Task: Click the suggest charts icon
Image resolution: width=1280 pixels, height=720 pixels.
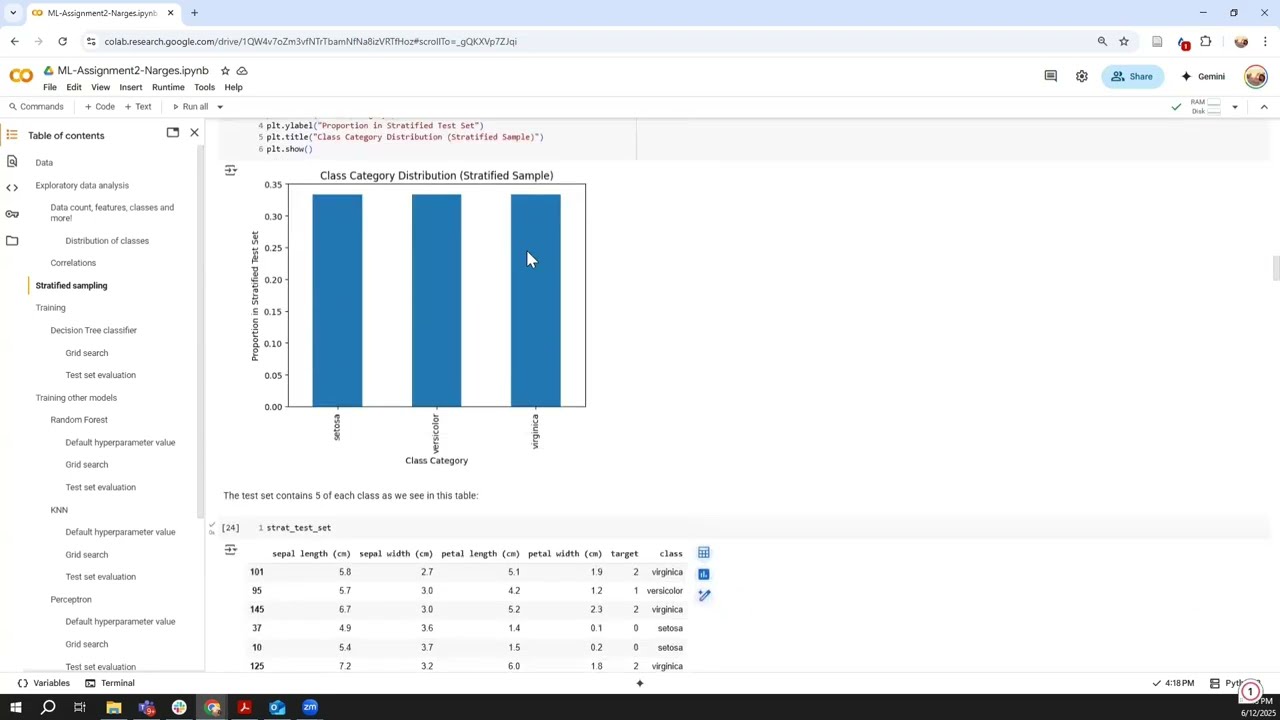Action: 704,574
